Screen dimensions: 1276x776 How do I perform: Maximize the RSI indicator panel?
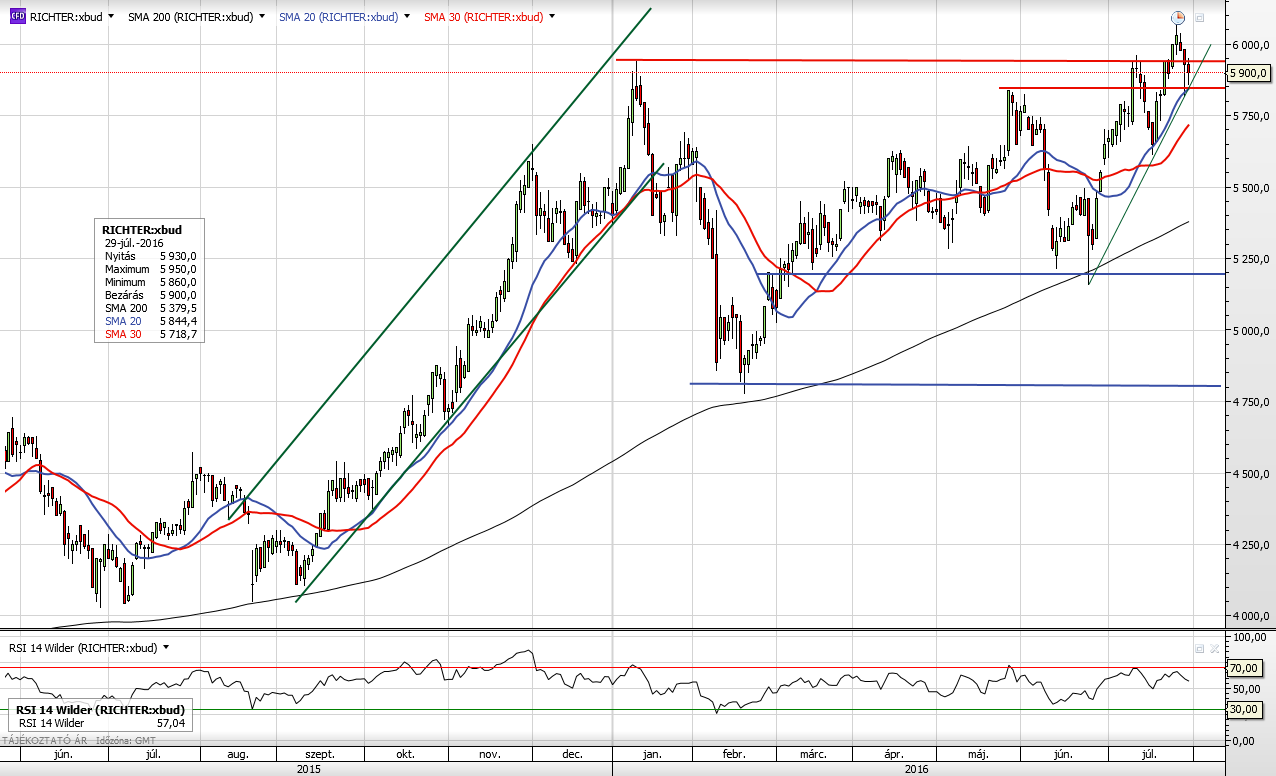point(1200,648)
